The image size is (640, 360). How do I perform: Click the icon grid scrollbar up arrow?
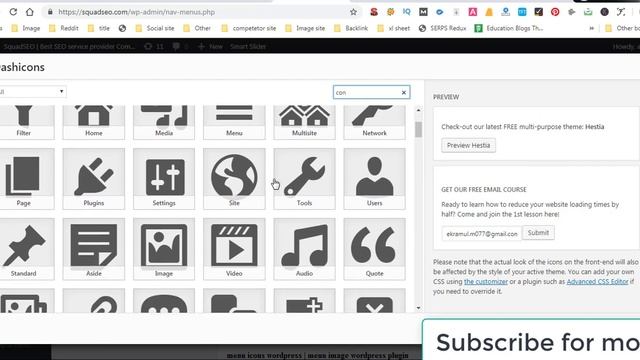click(x=418, y=110)
